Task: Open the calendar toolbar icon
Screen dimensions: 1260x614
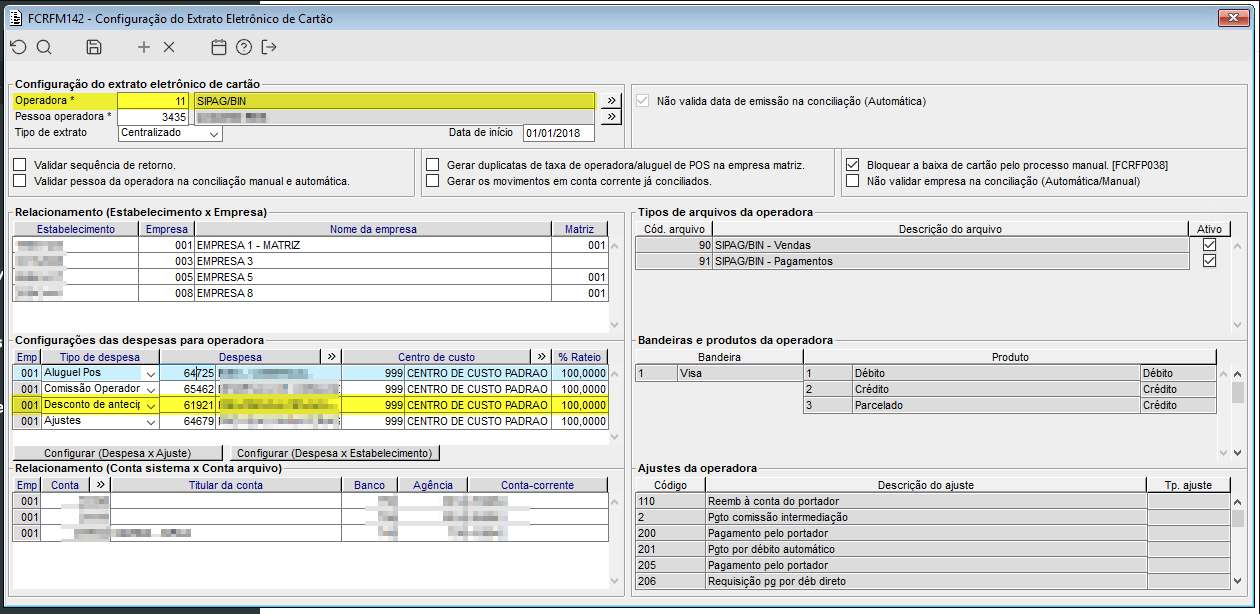Action: tap(219, 47)
